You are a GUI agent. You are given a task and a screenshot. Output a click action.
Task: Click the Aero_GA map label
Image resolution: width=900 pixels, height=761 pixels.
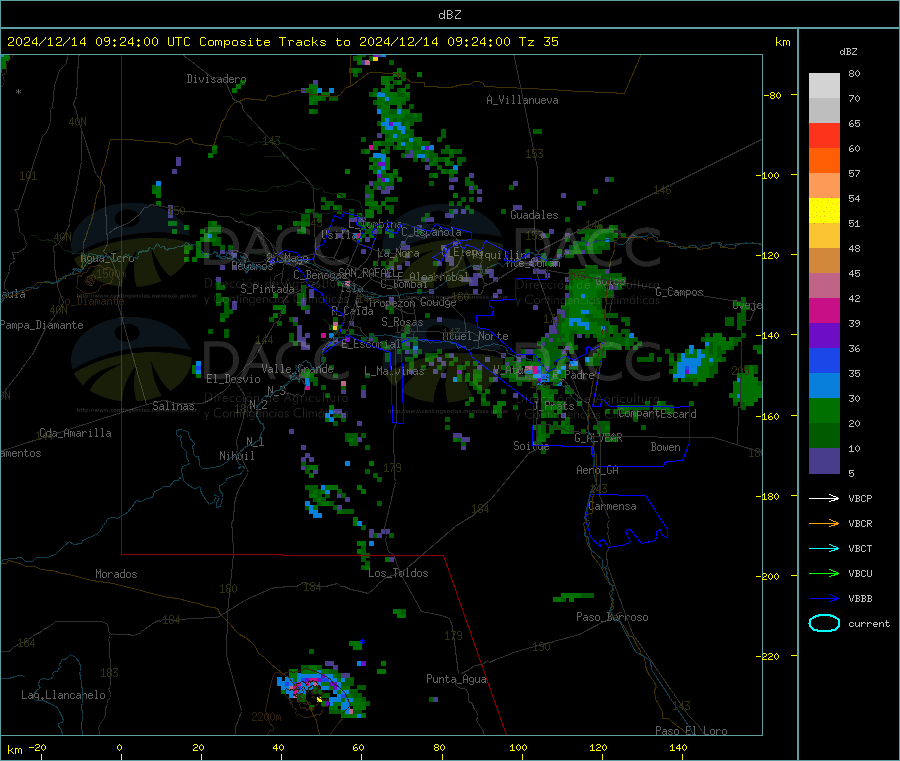tap(598, 470)
